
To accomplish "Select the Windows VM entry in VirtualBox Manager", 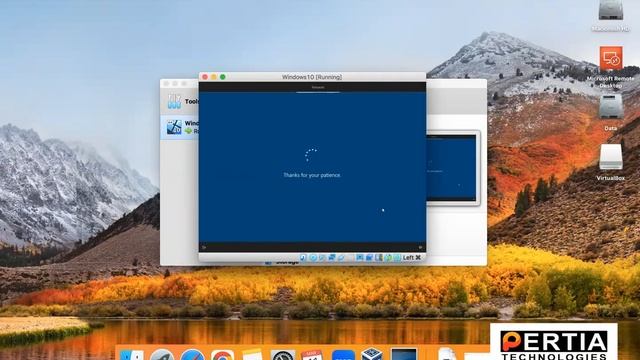I will (x=180, y=127).
